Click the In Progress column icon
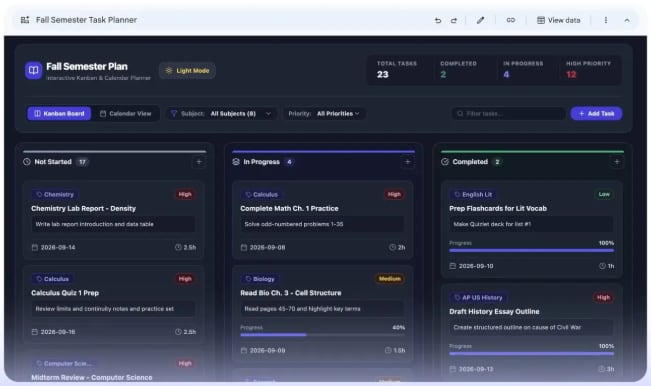Viewport: 651px width, 386px height. [236, 162]
